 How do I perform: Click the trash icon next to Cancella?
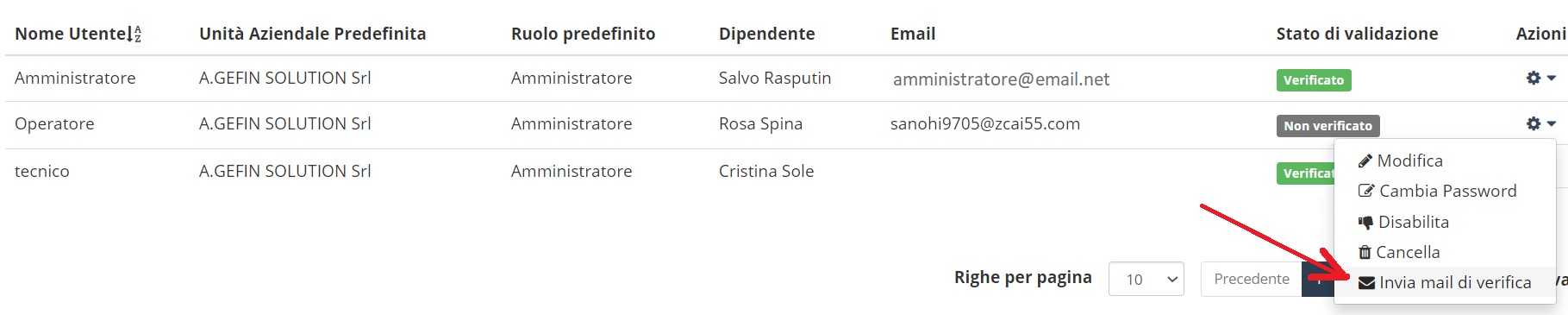pos(1365,253)
